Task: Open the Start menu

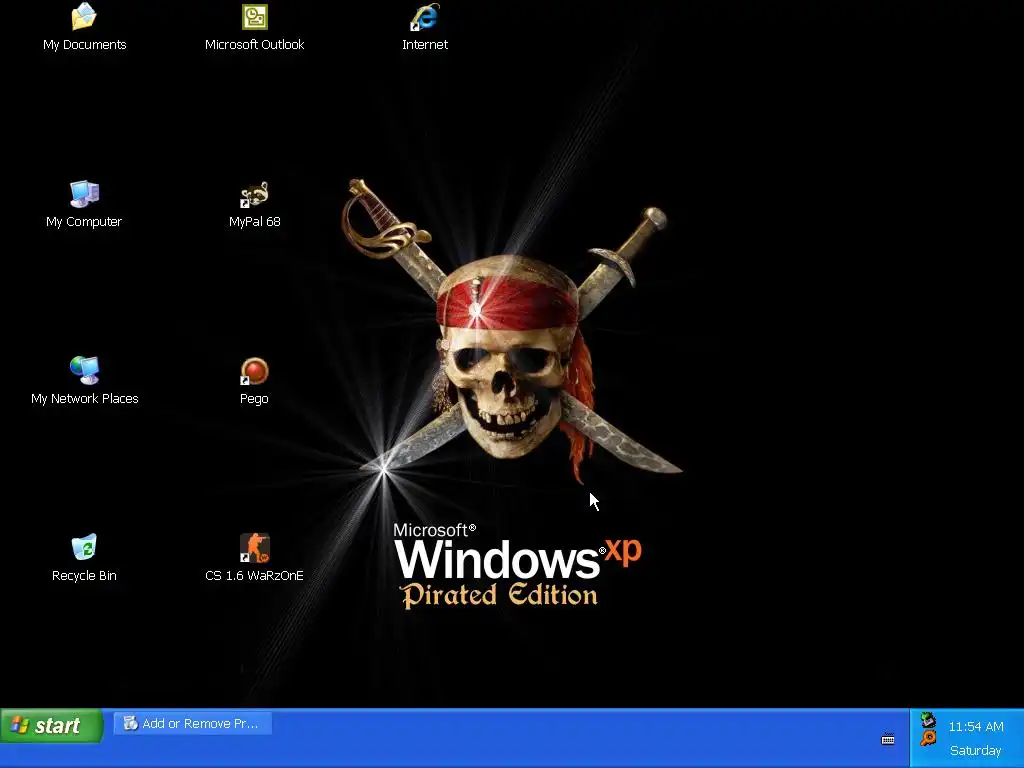Action: [52, 726]
